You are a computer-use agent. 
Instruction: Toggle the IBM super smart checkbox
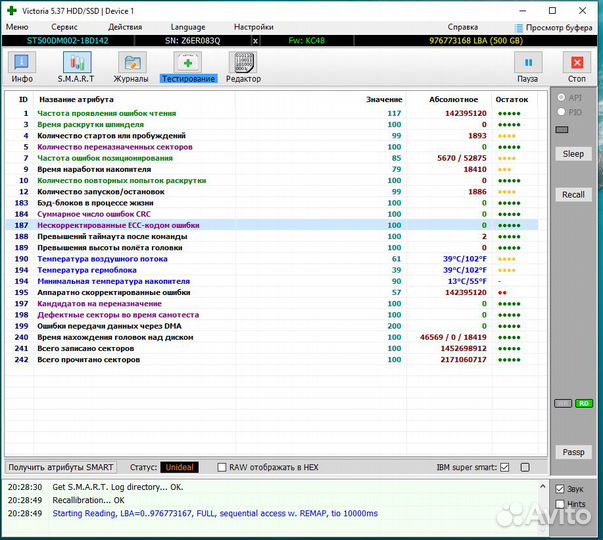505,467
